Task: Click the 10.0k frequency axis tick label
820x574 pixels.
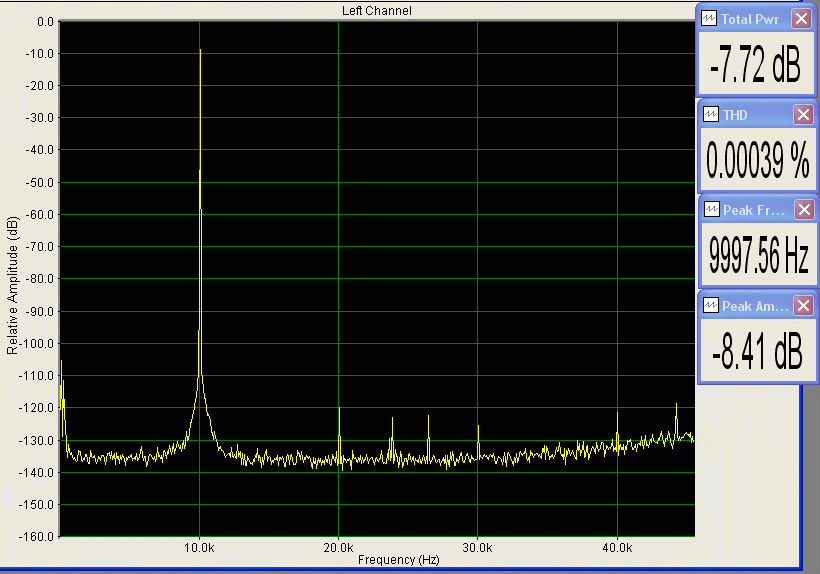Action: click(199, 548)
